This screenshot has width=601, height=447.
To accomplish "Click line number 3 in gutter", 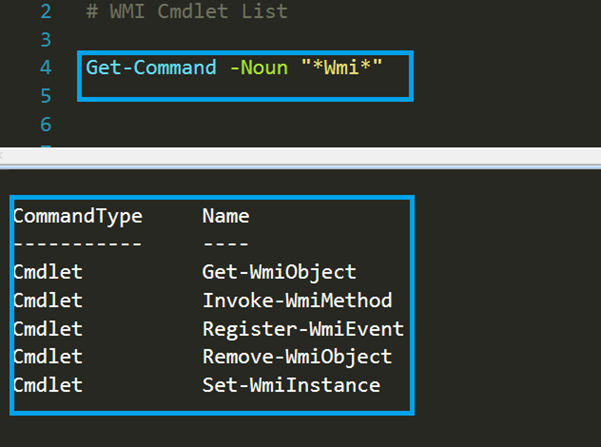I will [46, 40].
